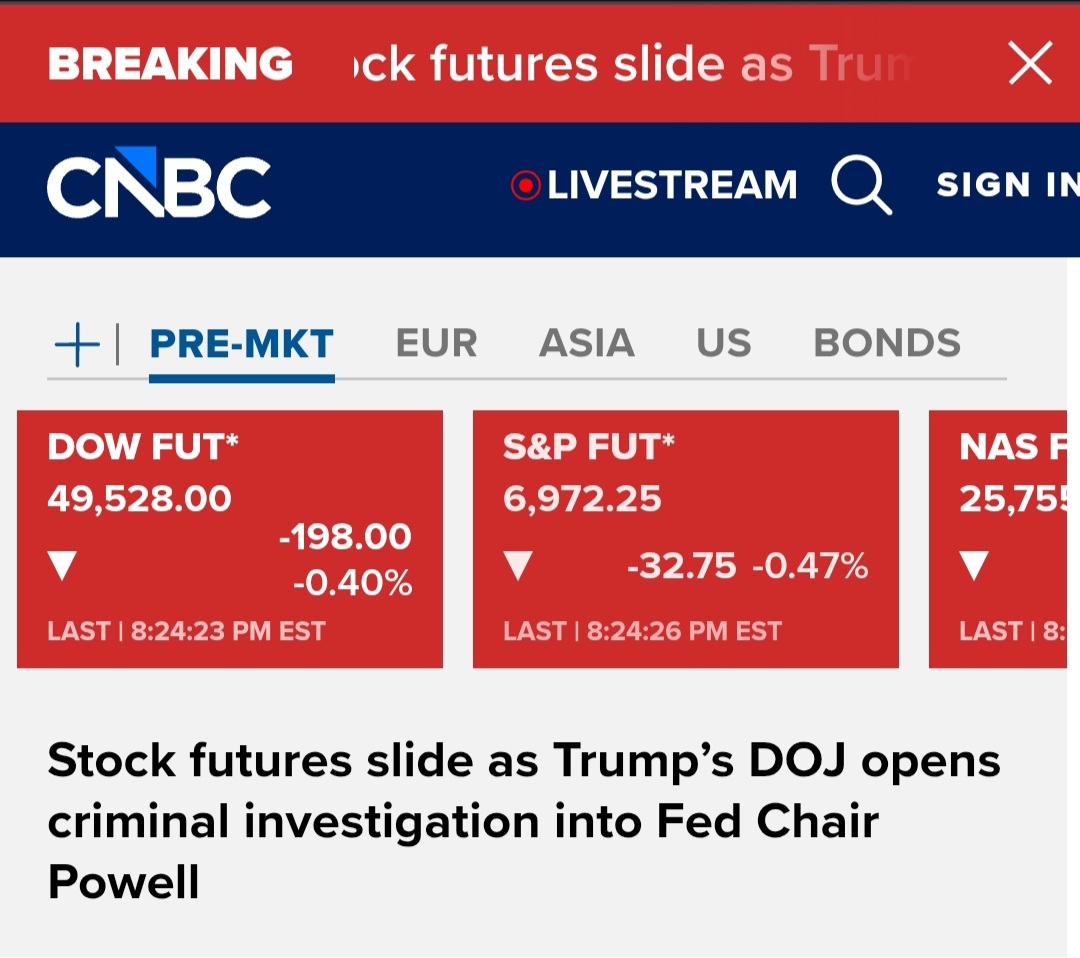Click the red live dot icon
Image resolution: width=1080 pixels, height=958 pixels.
click(525, 186)
